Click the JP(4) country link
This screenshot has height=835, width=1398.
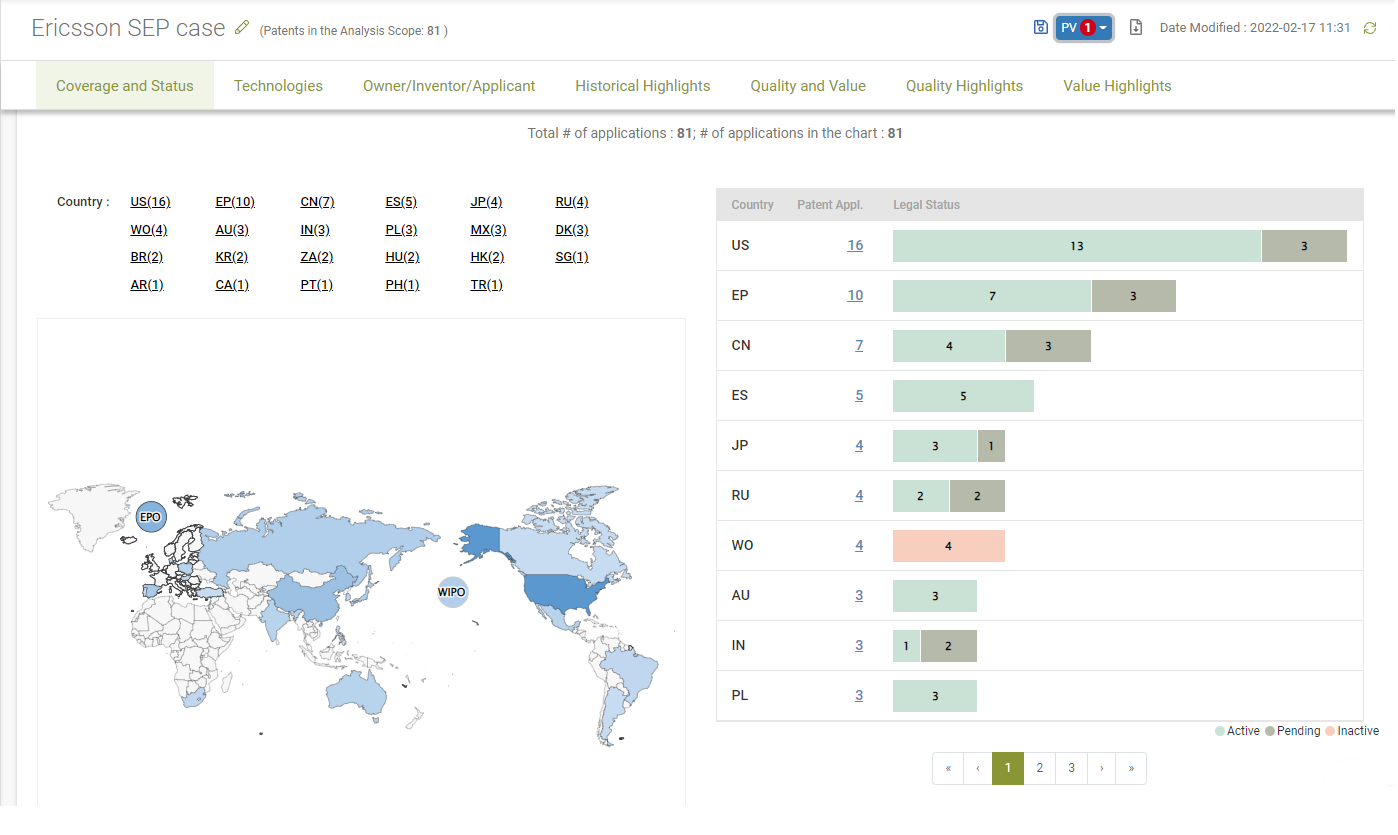point(486,202)
